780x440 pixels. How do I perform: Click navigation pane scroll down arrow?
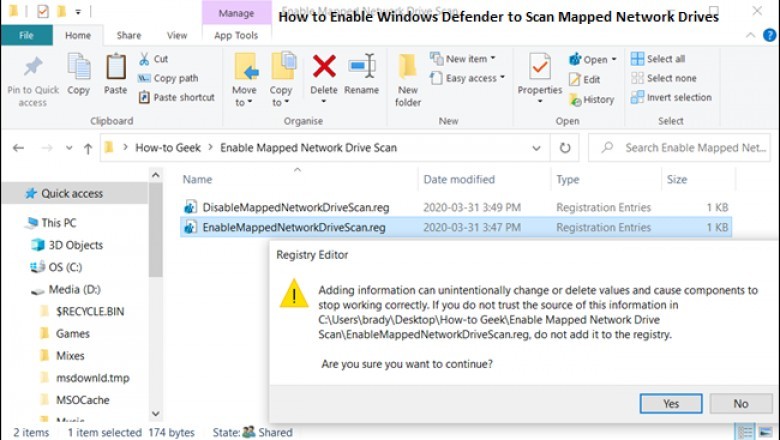pyautogui.click(x=155, y=414)
